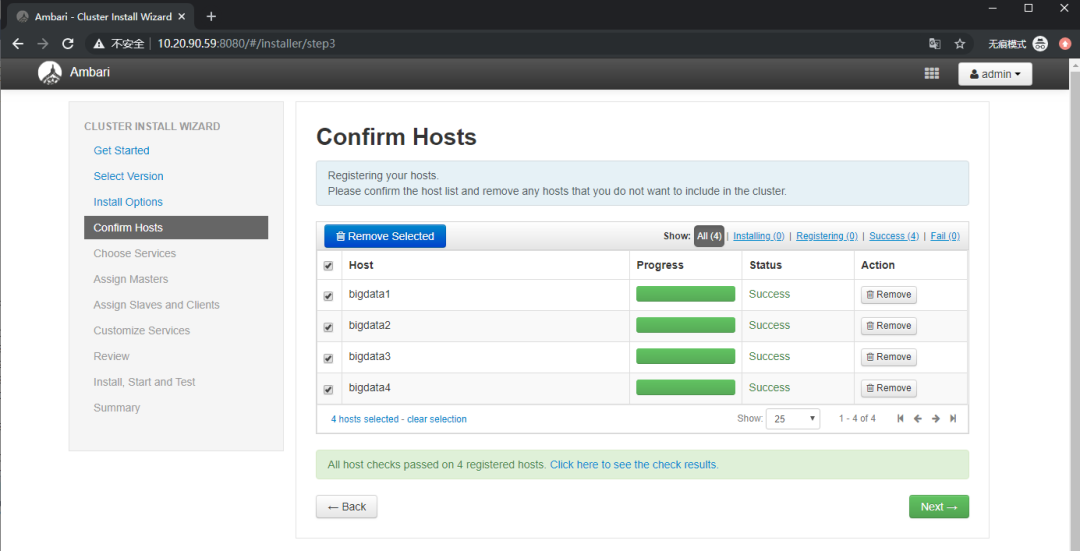Viewport: 1080px width, 551px height.
Task: Go to Install Options wizard step
Action: point(128,202)
